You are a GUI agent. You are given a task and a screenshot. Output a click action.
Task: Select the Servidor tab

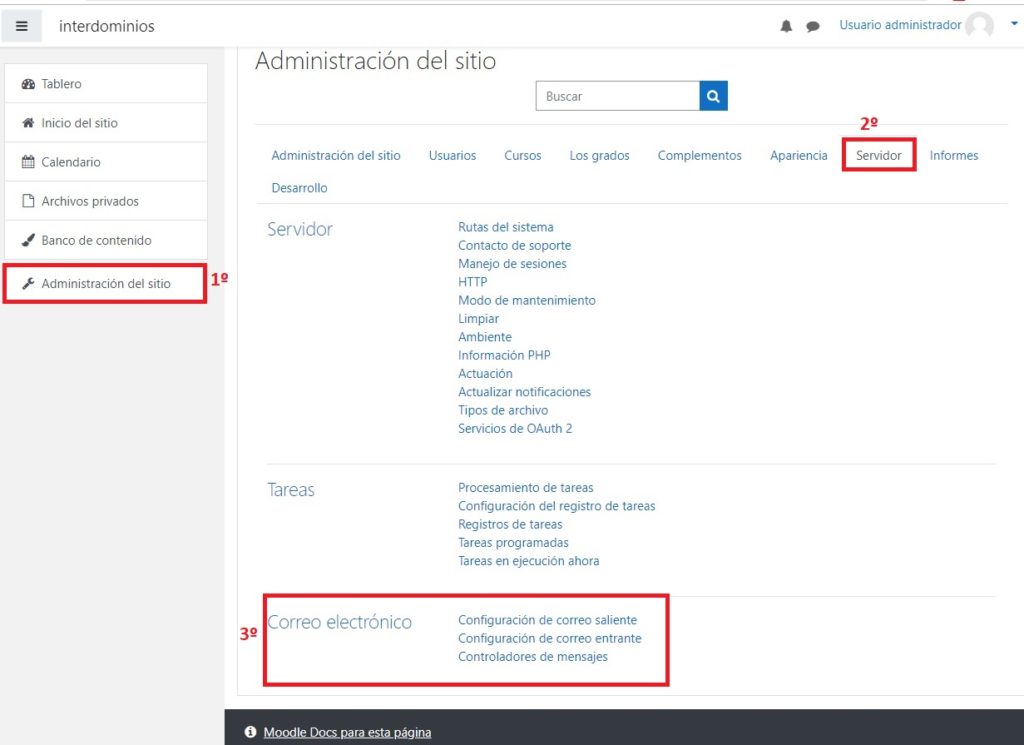coord(878,155)
